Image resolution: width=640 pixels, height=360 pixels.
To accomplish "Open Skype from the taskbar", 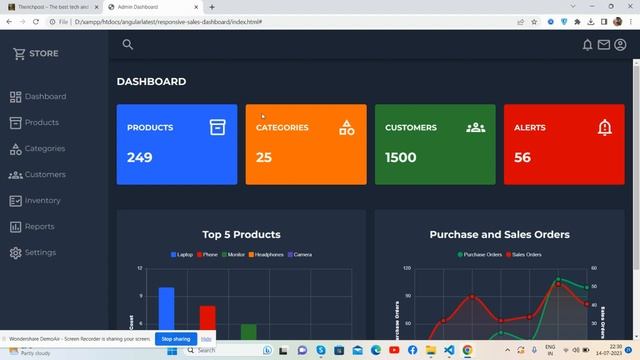I will (321, 350).
